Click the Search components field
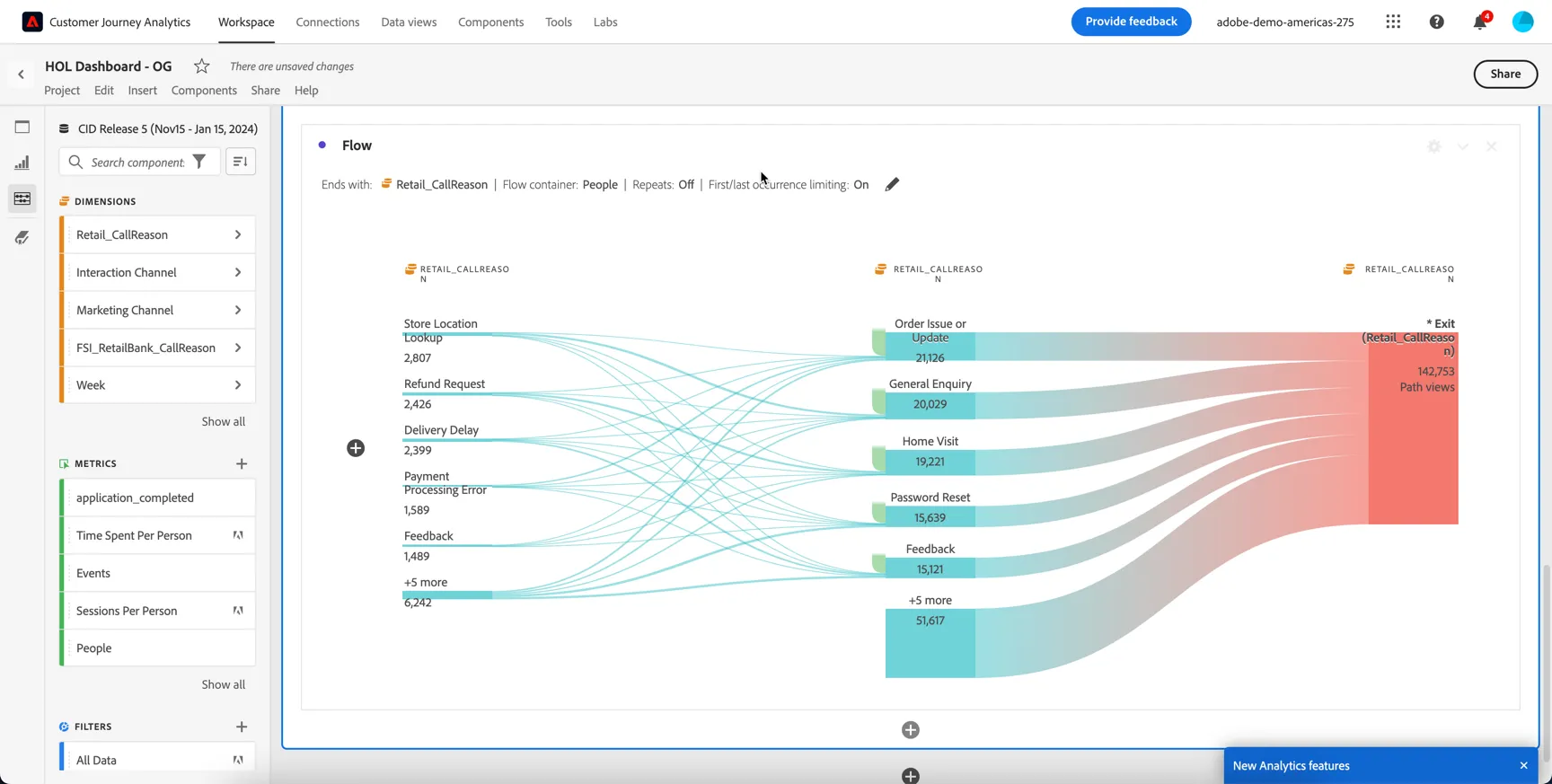 (138, 162)
